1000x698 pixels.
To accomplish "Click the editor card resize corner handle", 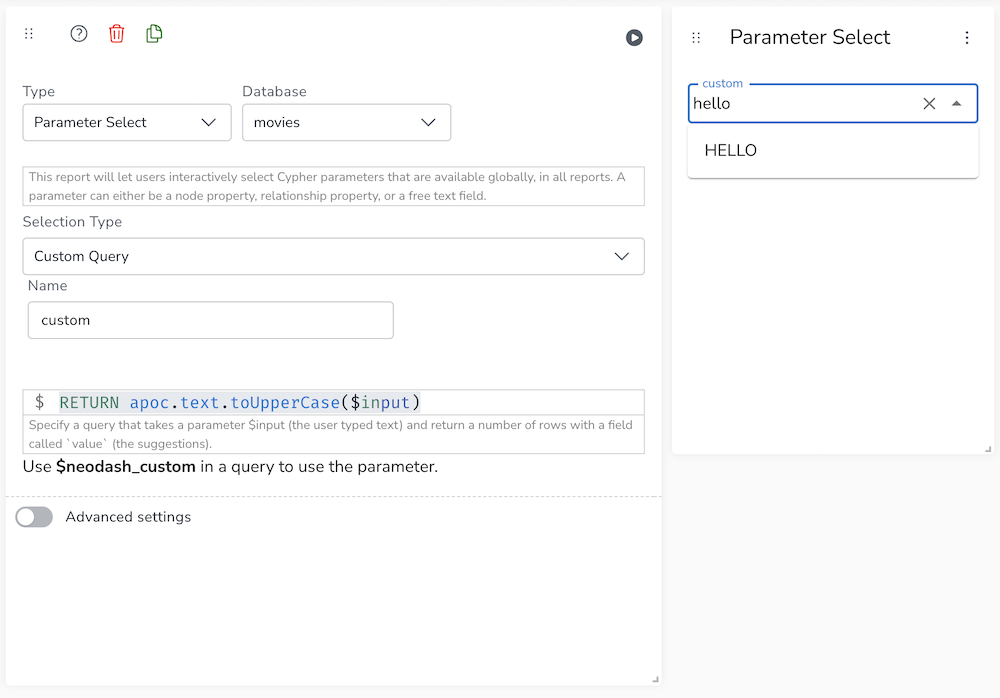I will point(655,679).
